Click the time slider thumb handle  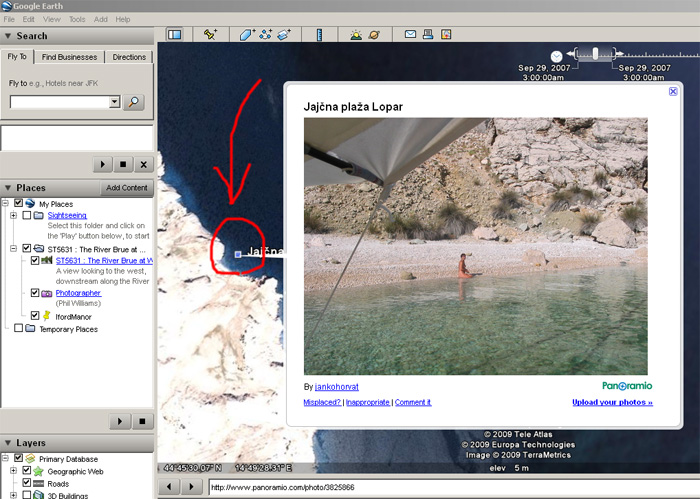pos(595,53)
